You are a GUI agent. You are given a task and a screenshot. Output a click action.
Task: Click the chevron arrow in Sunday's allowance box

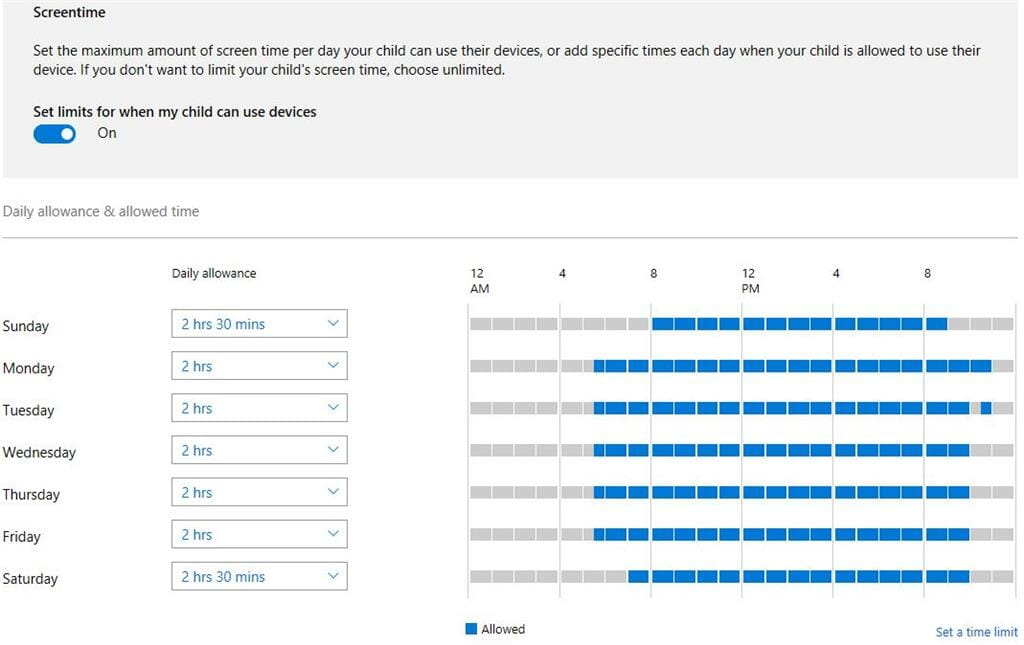(x=334, y=324)
